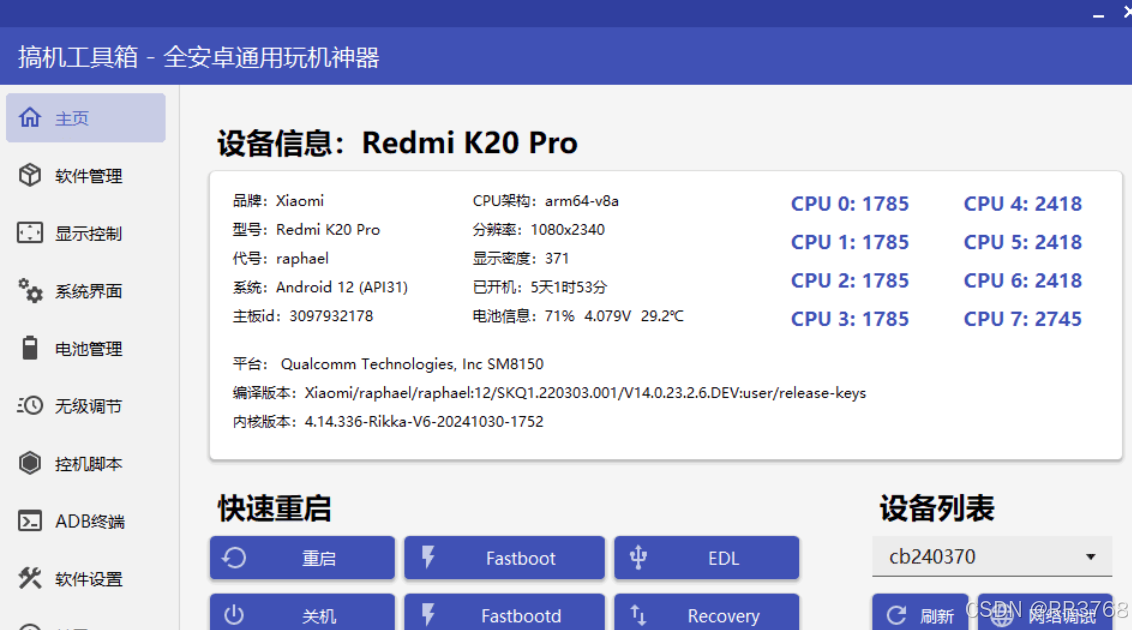Click the refresh icon on 刷新
This screenshot has height=630, width=1132.
pyautogui.click(x=897, y=616)
